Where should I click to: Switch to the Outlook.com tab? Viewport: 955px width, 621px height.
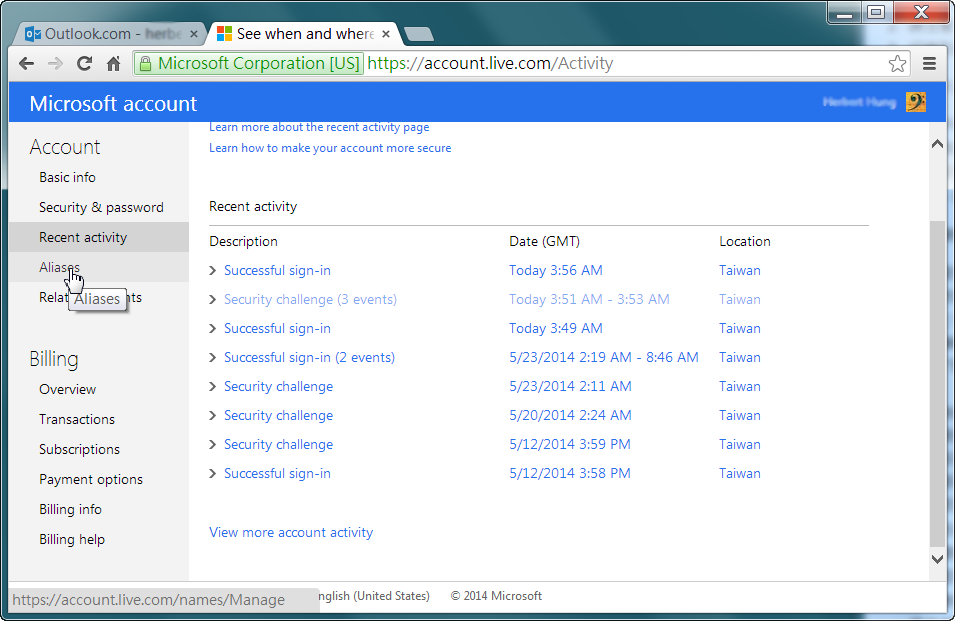point(110,34)
